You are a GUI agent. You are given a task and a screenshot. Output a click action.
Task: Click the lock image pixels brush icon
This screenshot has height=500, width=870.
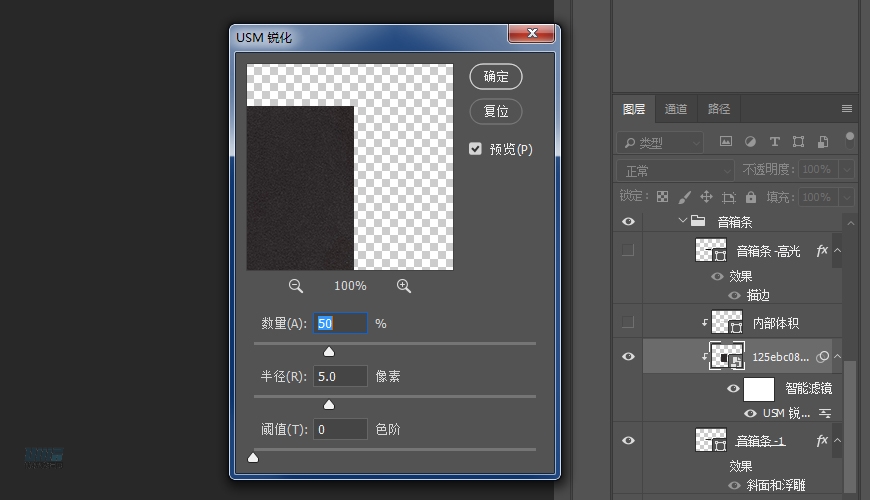[685, 197]
